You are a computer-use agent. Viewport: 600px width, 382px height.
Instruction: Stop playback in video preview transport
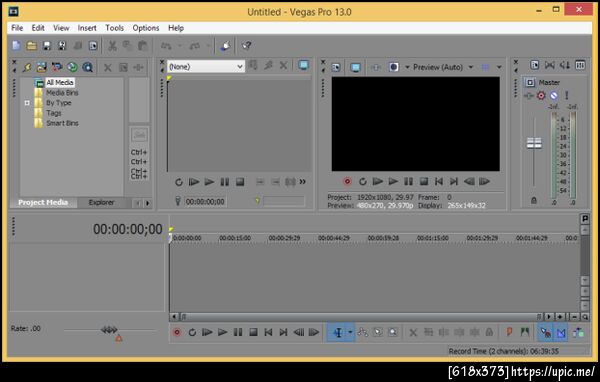coord(424,181)
